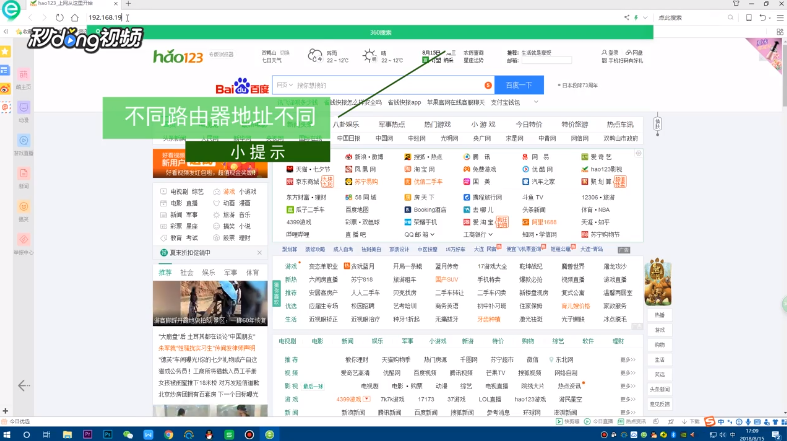Click the magnifier icon in browser search box
The height and width of the screenshot is (441, 787).
(731, 18)
